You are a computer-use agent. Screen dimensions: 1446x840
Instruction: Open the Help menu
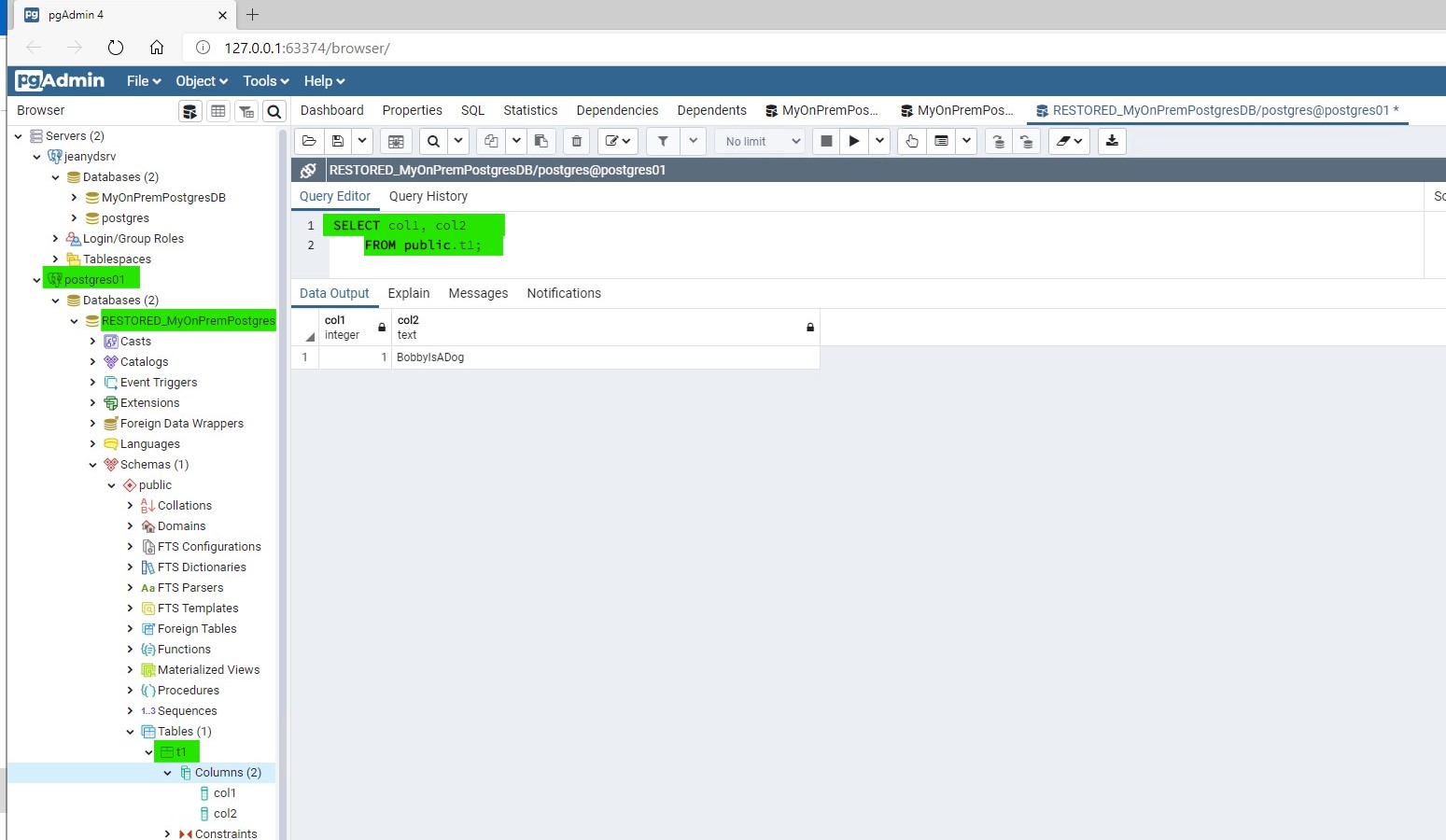324,81
